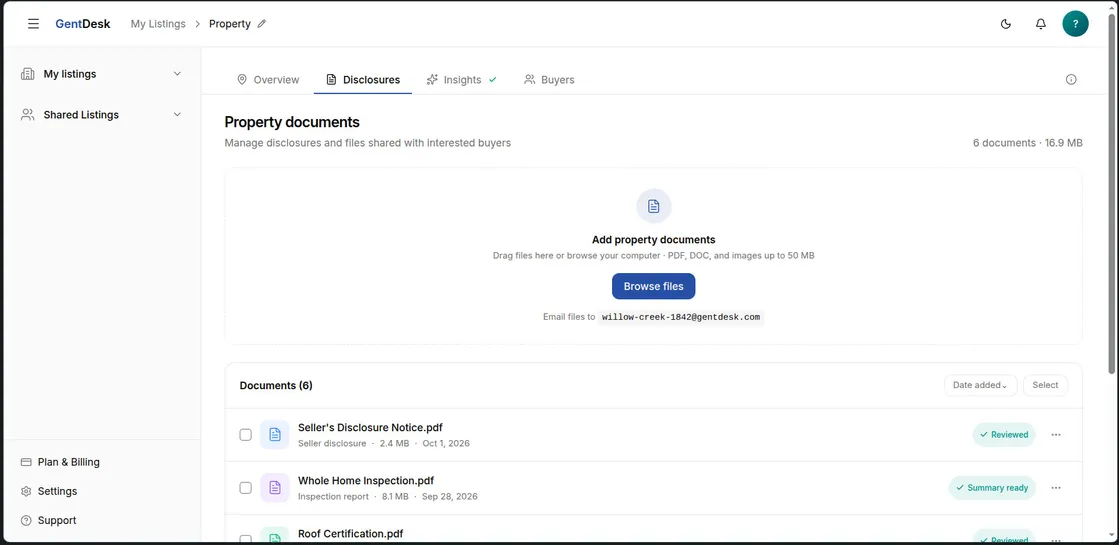Click the 6 documents · 16.9 MB summary

pyautogui.click(x=1028, y=143)
